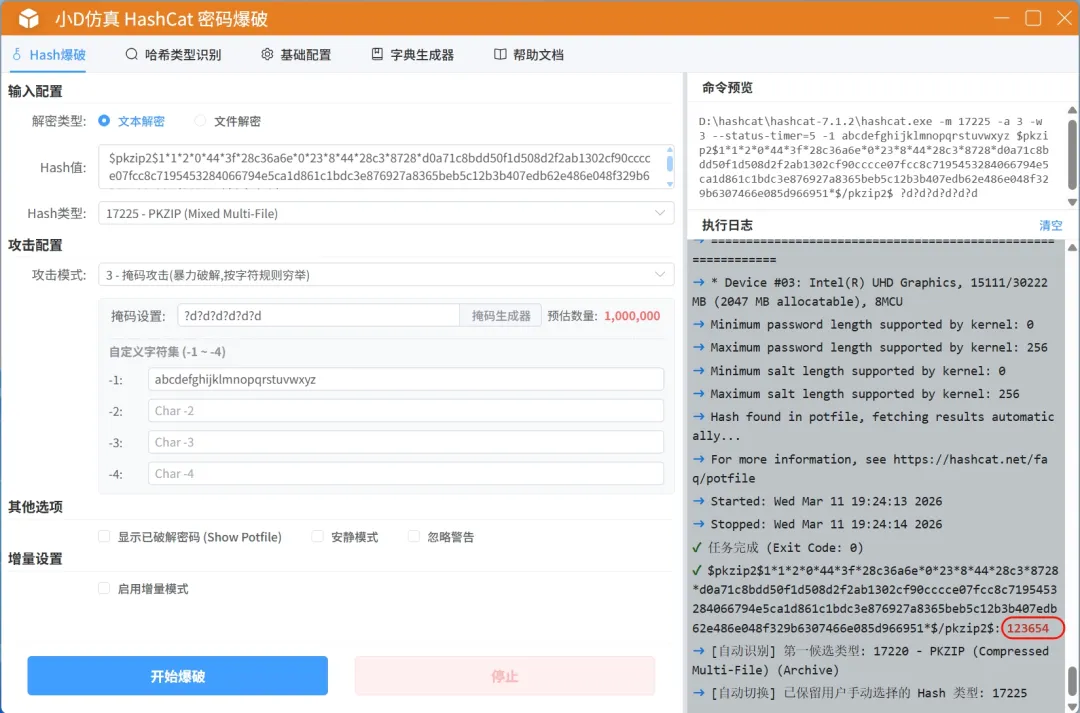Click the cracked password 123654 in log

click(1028, 628)
